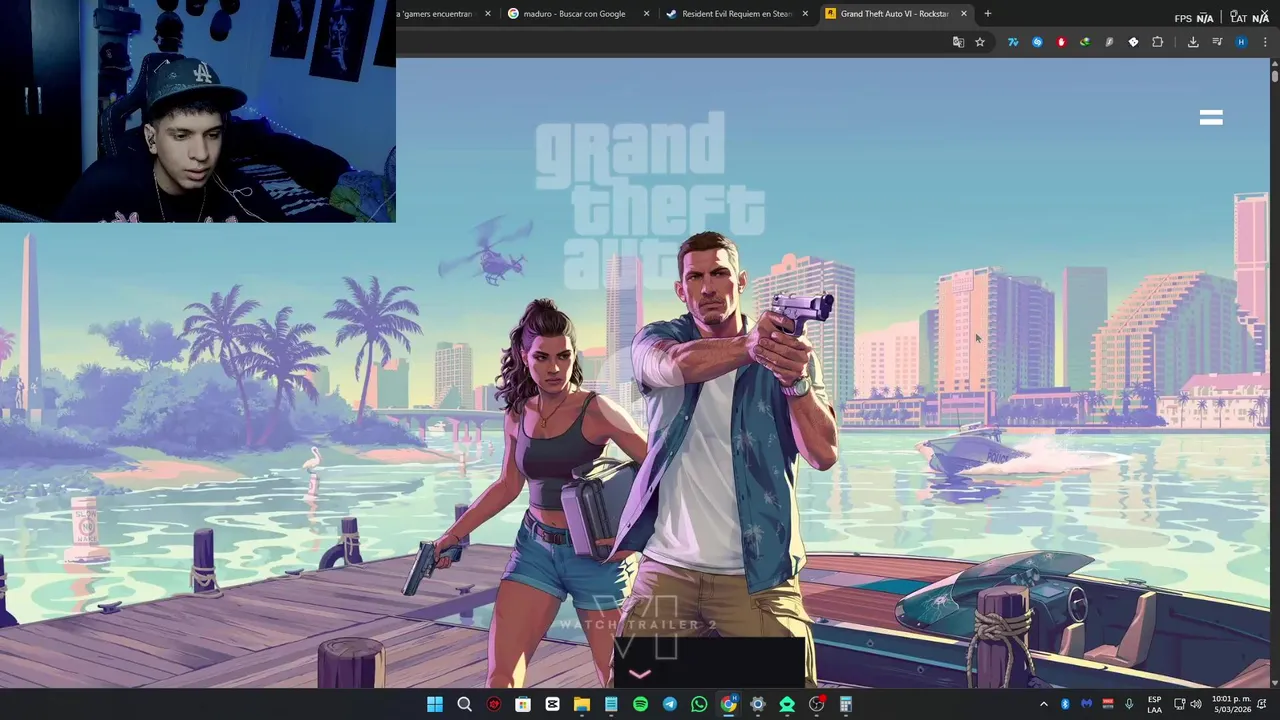Click the red shield extension icon
Image resolution: width=1280 pixels, height=720 pixels.
1061,42
